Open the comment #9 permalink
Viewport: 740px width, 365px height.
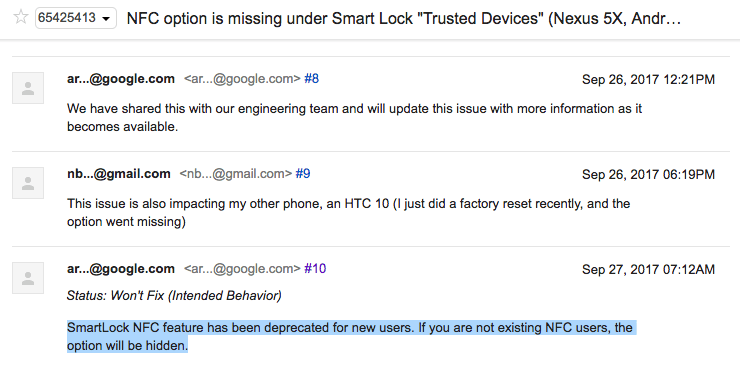pyautogui.click(x=303, y=174)
